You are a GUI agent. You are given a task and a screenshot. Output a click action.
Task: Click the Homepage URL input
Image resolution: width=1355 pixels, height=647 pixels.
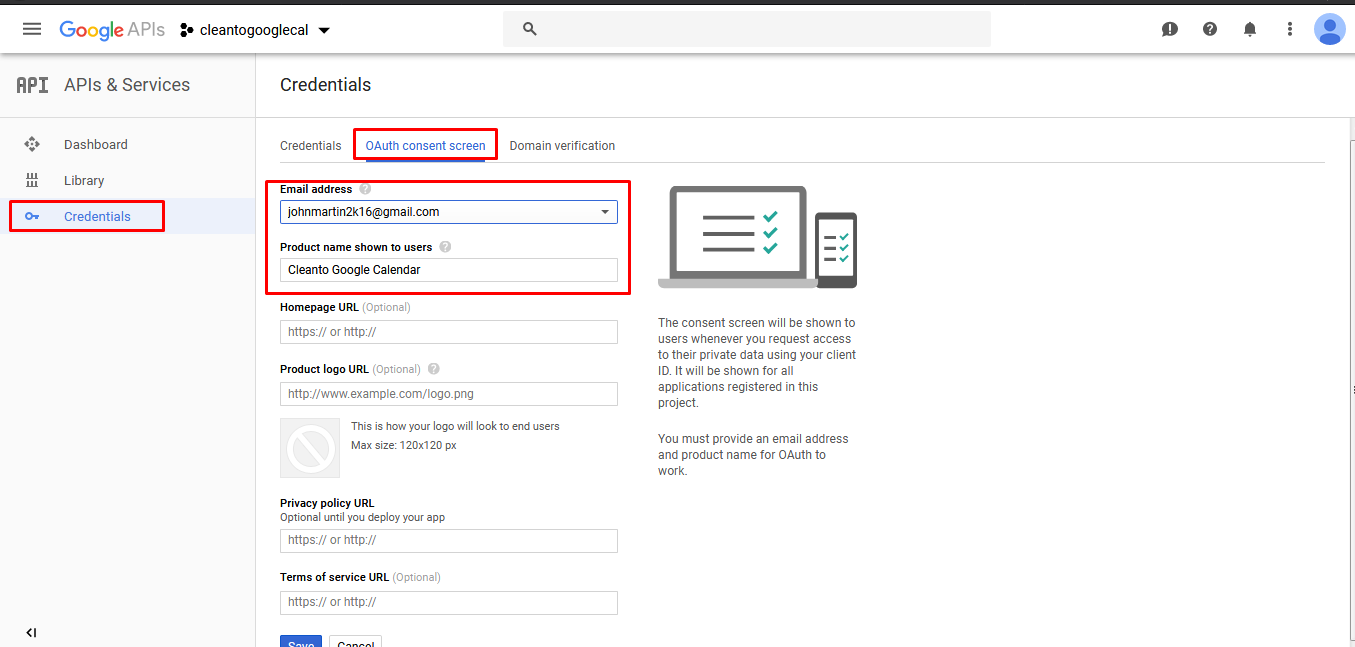(x=449, y=332)
